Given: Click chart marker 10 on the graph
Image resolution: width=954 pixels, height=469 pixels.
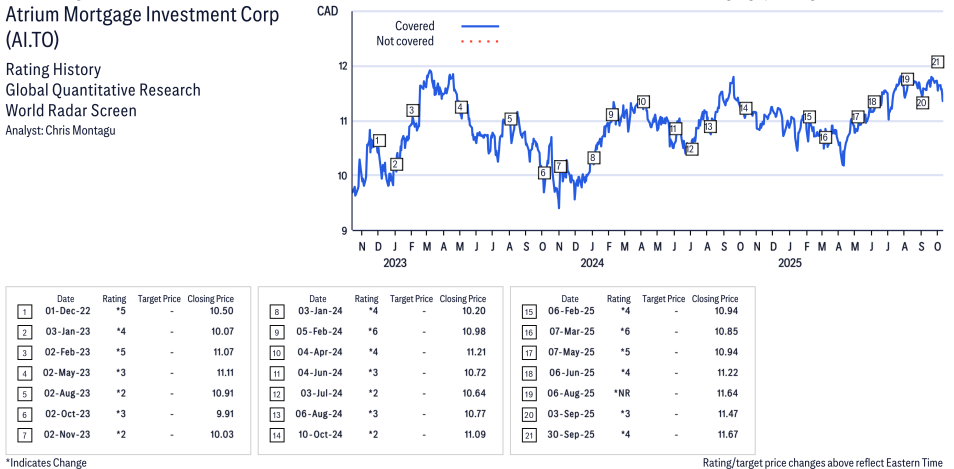Looking at the screenshot, I should pyautogui.click(x=642, y=101).
